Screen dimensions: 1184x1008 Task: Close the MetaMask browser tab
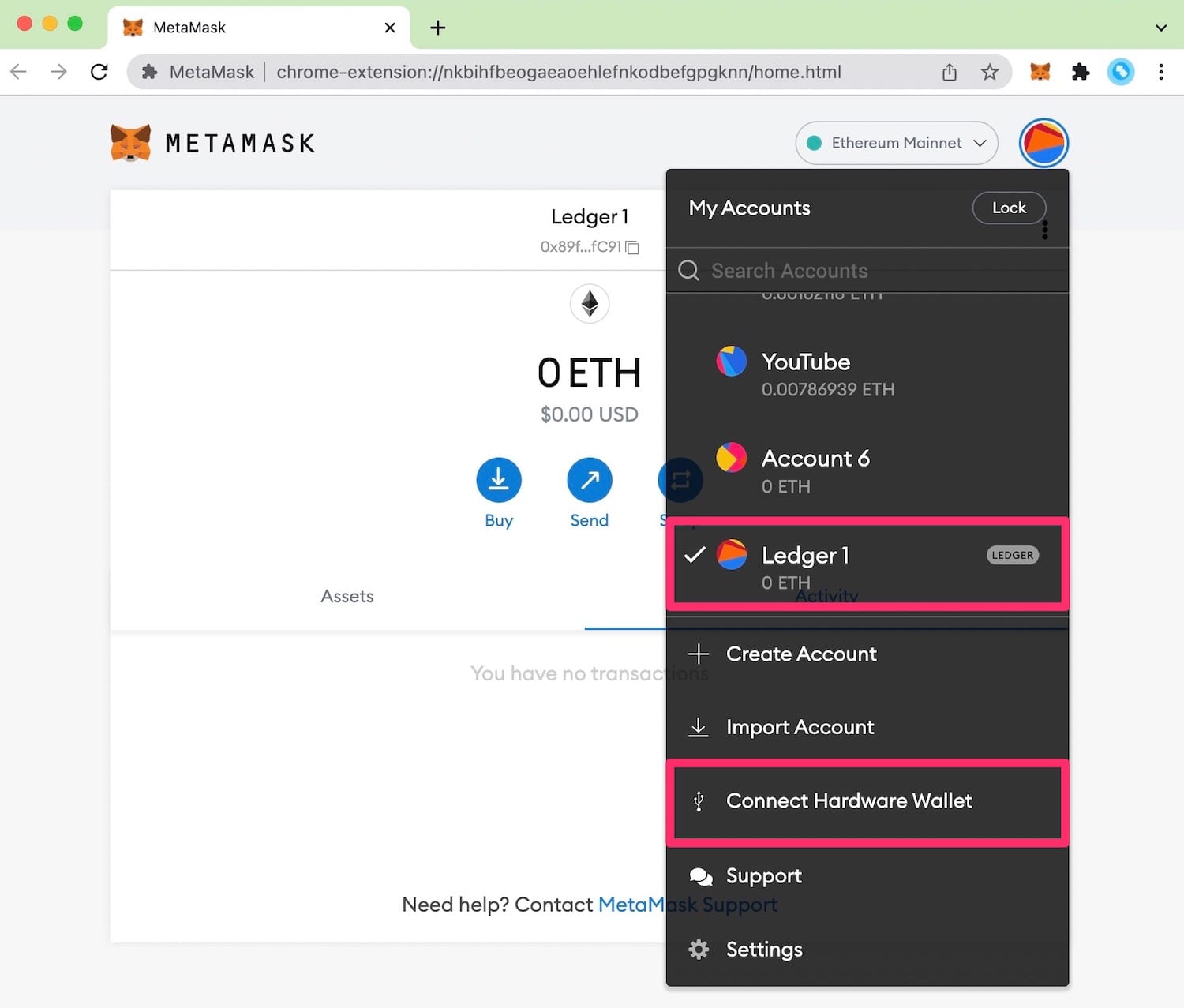pyautogui.click(x=390, y=28)
